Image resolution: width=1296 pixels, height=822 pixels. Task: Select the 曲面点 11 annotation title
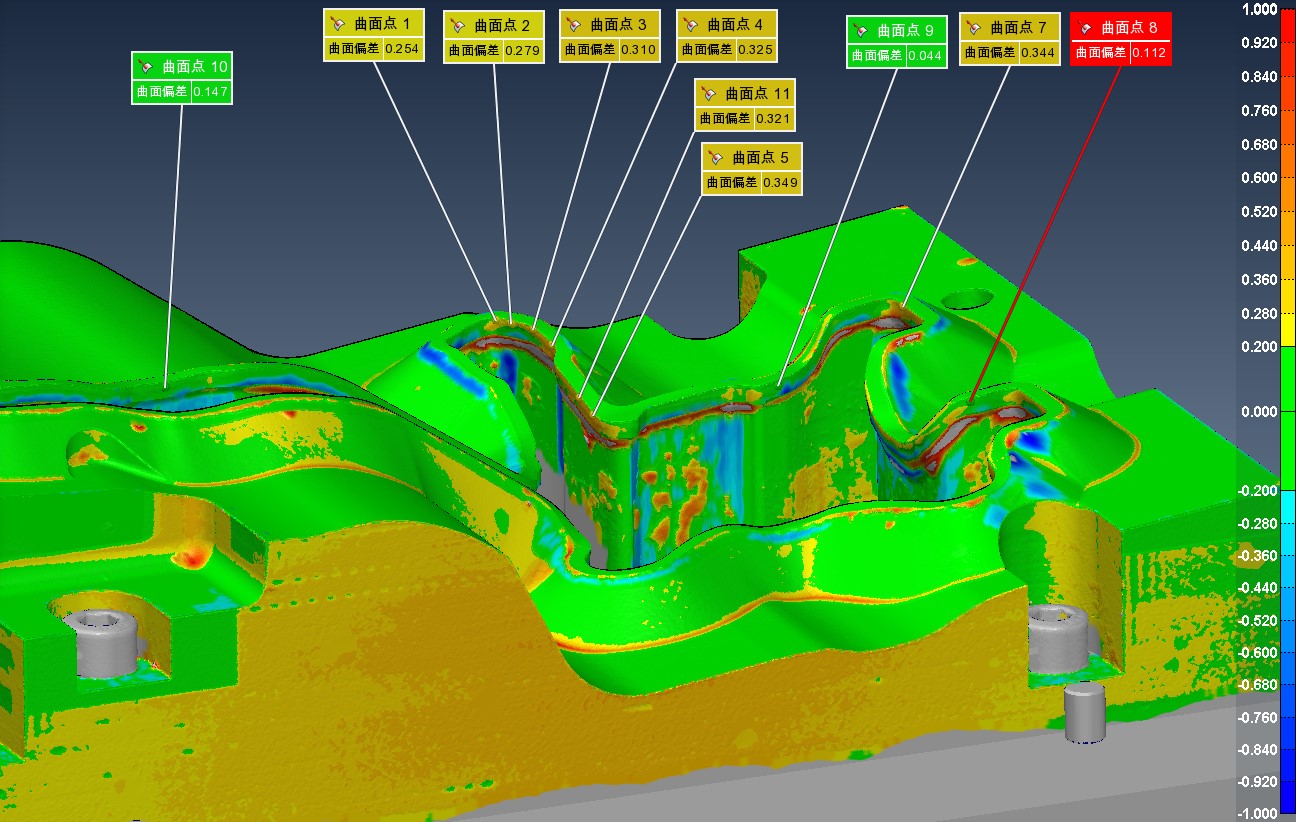click(758, 93)
